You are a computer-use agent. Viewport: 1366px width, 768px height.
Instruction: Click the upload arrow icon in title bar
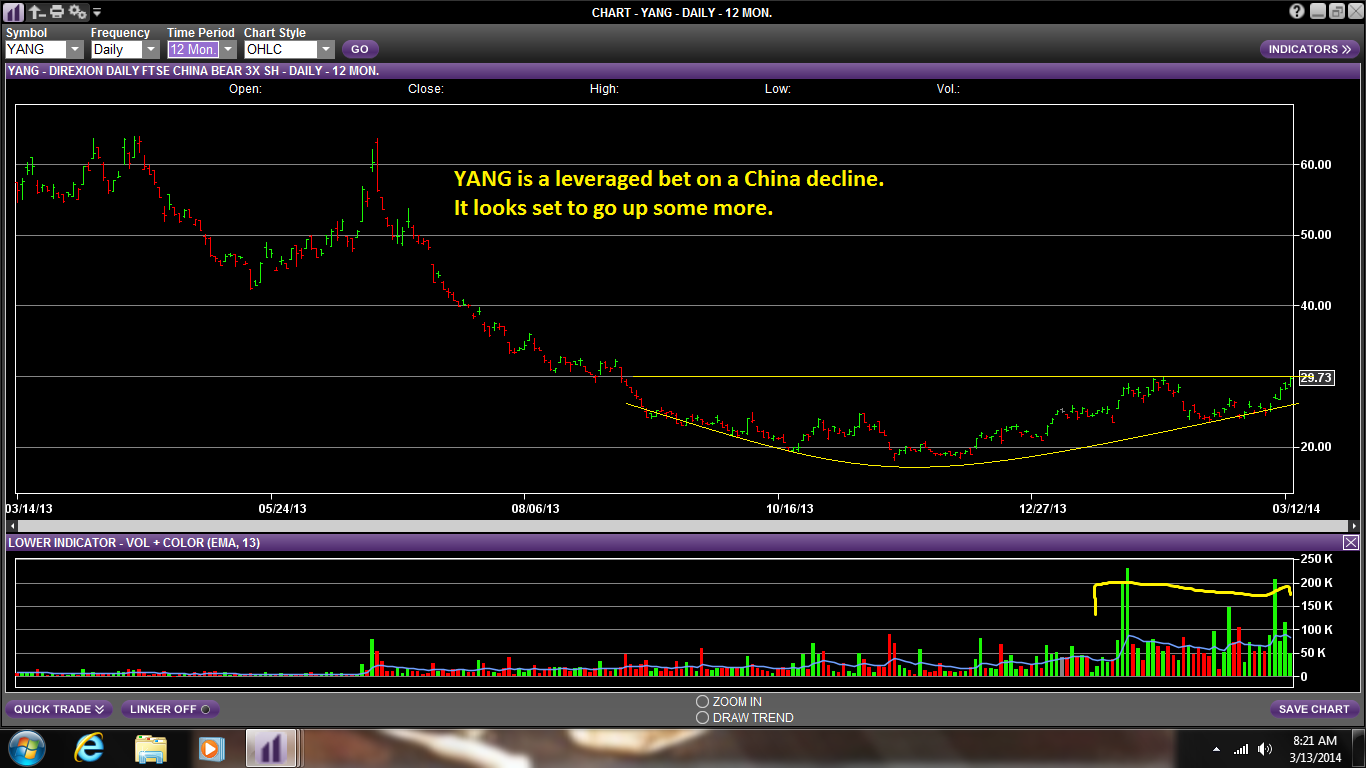[36, 12]
